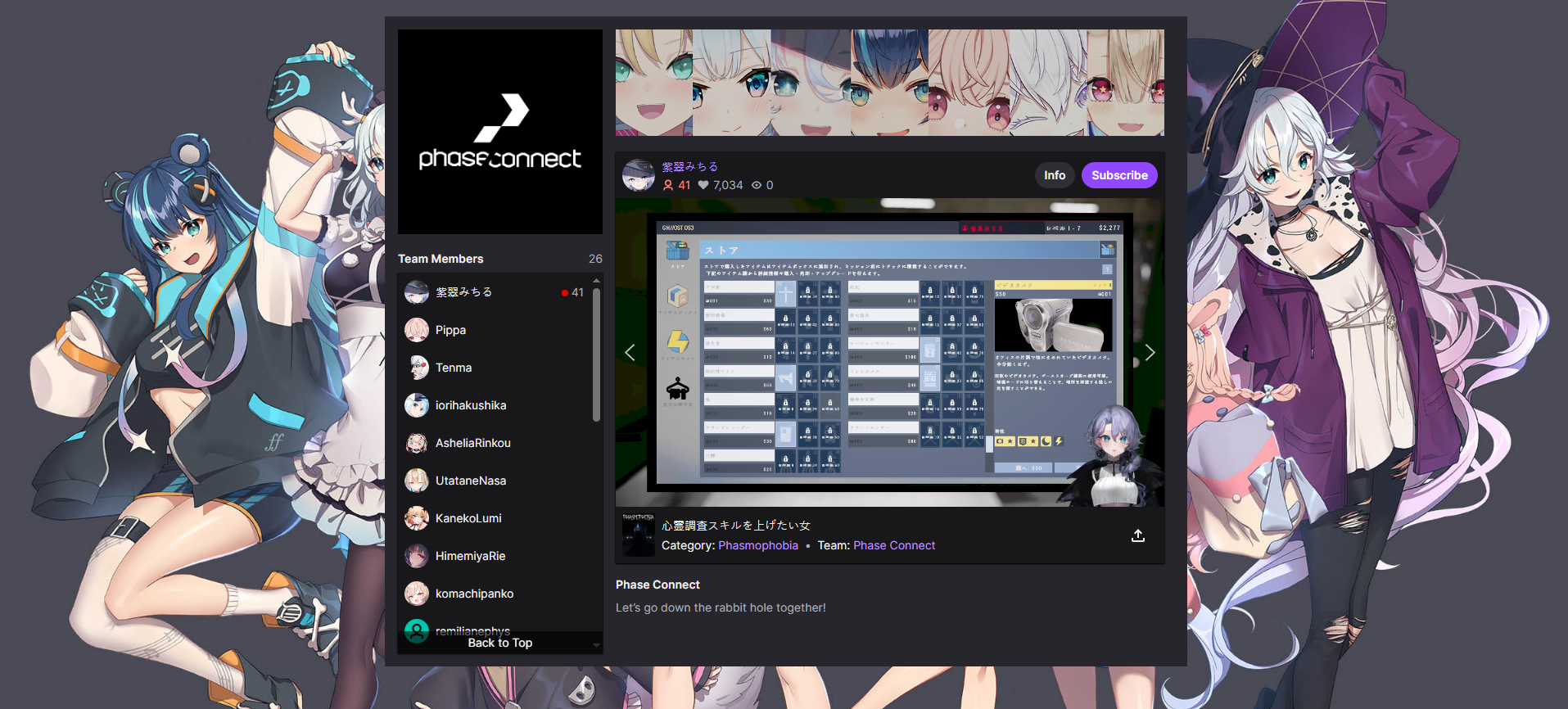Select the live 紫翠みちる name in Team Members
The height and width of the screenshot is (709, 1568).
coord(464,292)
